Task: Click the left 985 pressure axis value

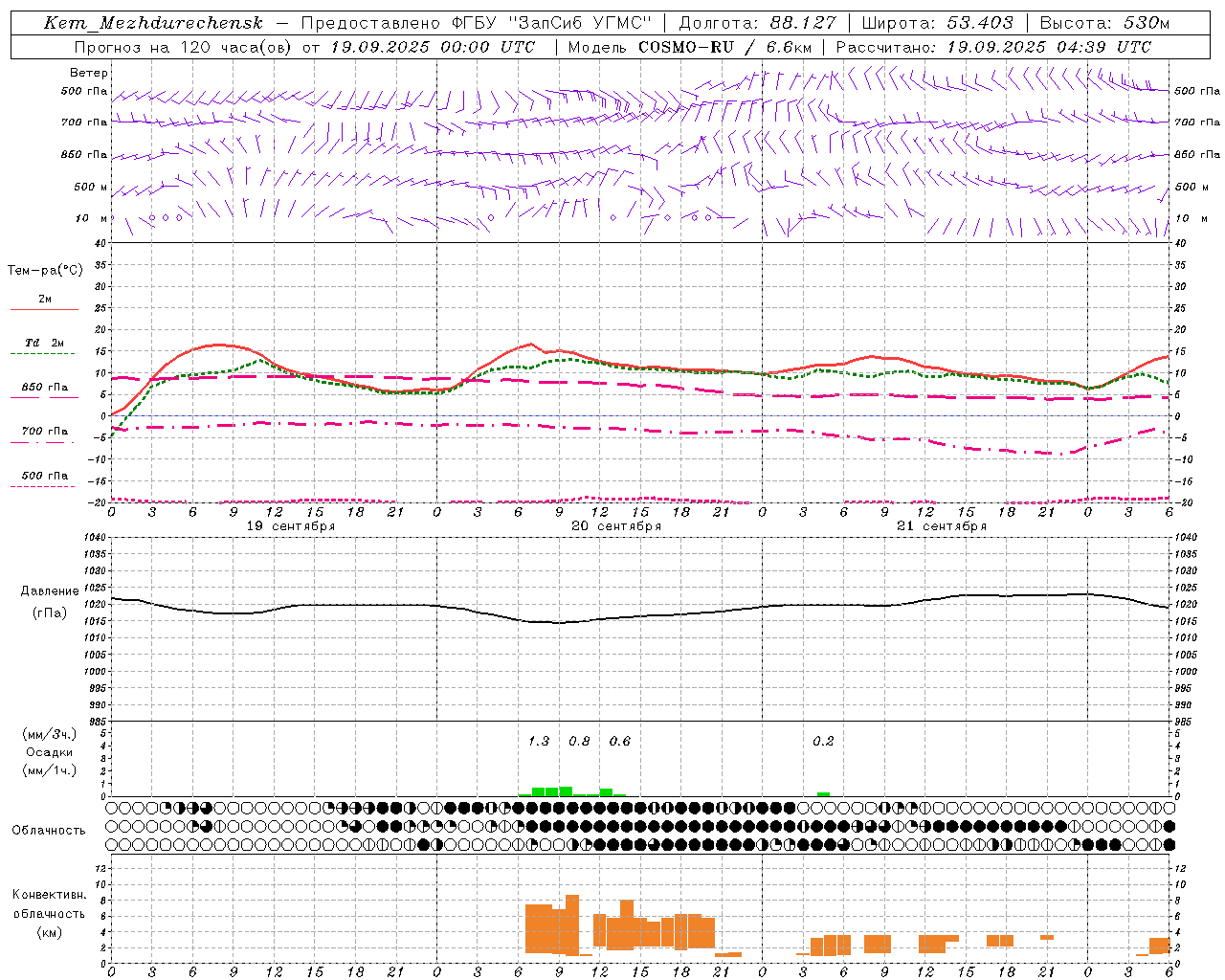Action: pyautogui.click(x=98, y=722)
